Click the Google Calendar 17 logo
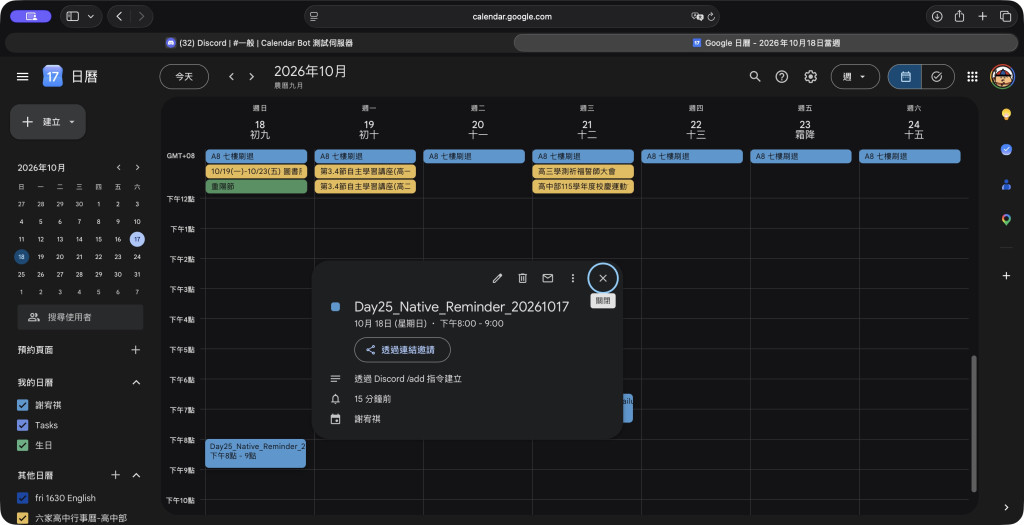Image resolution: width=1024 pixels, height=525 pixels. [52, 76]
